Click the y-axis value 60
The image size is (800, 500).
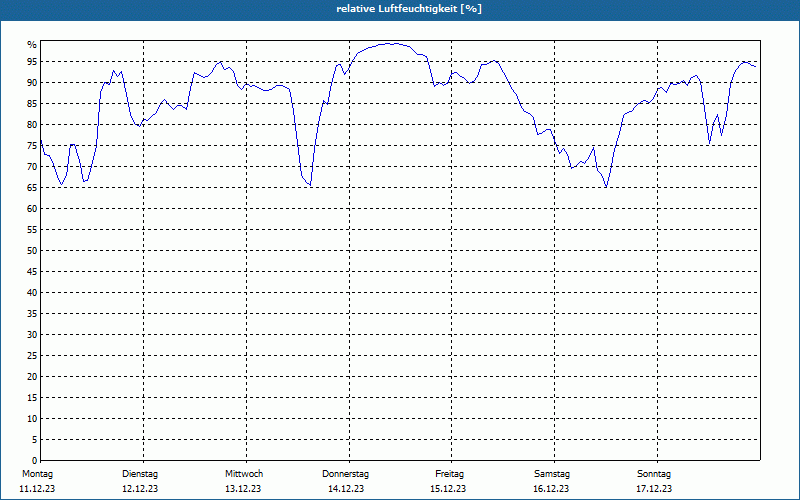pos(32,209)
